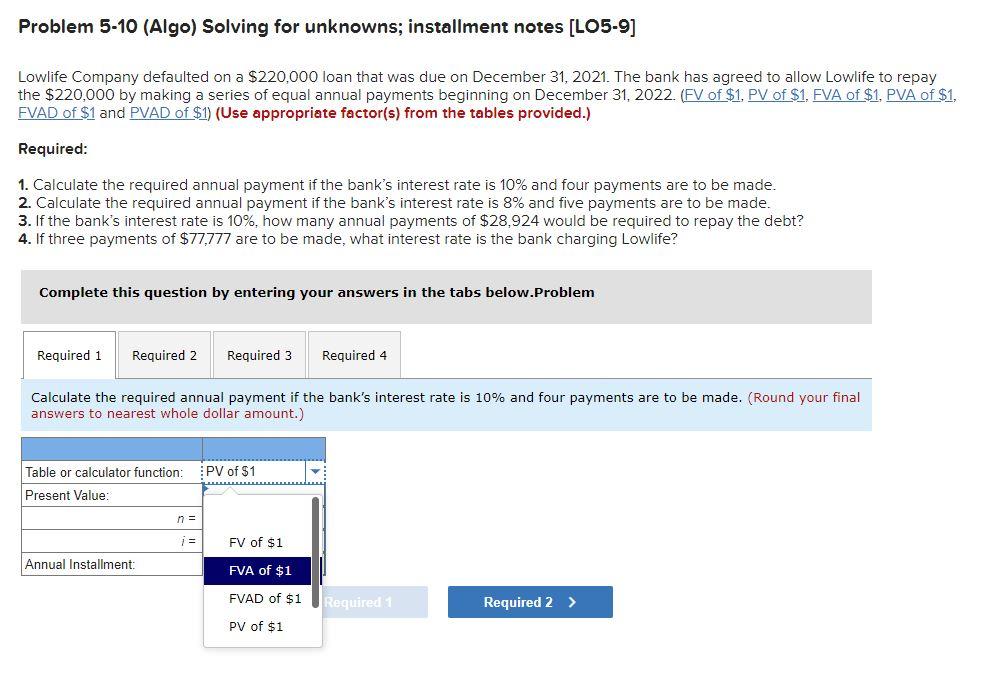
Task: Click the 'Required:' bold heading
Action: (x=53, y=149)
